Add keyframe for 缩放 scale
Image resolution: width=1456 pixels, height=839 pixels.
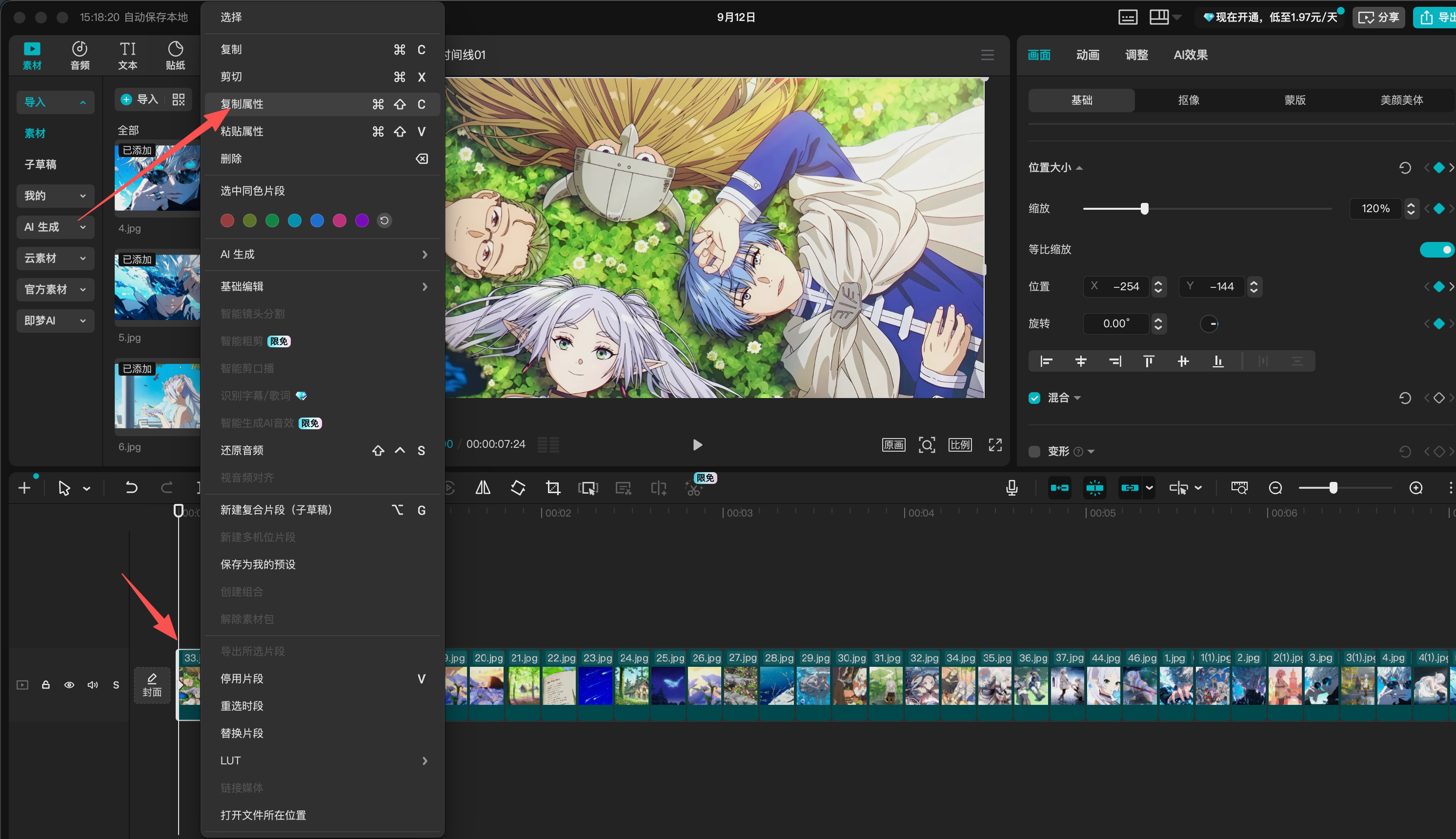point(1439,209)
